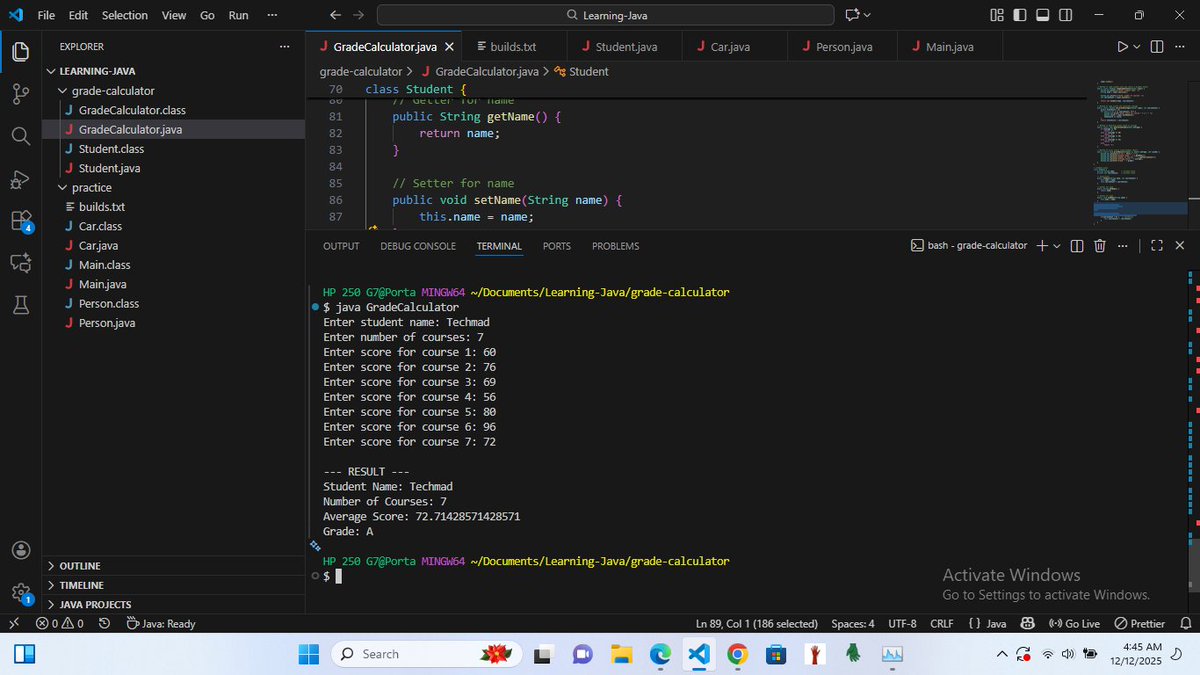Open the new terminal profile dropdown

pos(1057,246)
